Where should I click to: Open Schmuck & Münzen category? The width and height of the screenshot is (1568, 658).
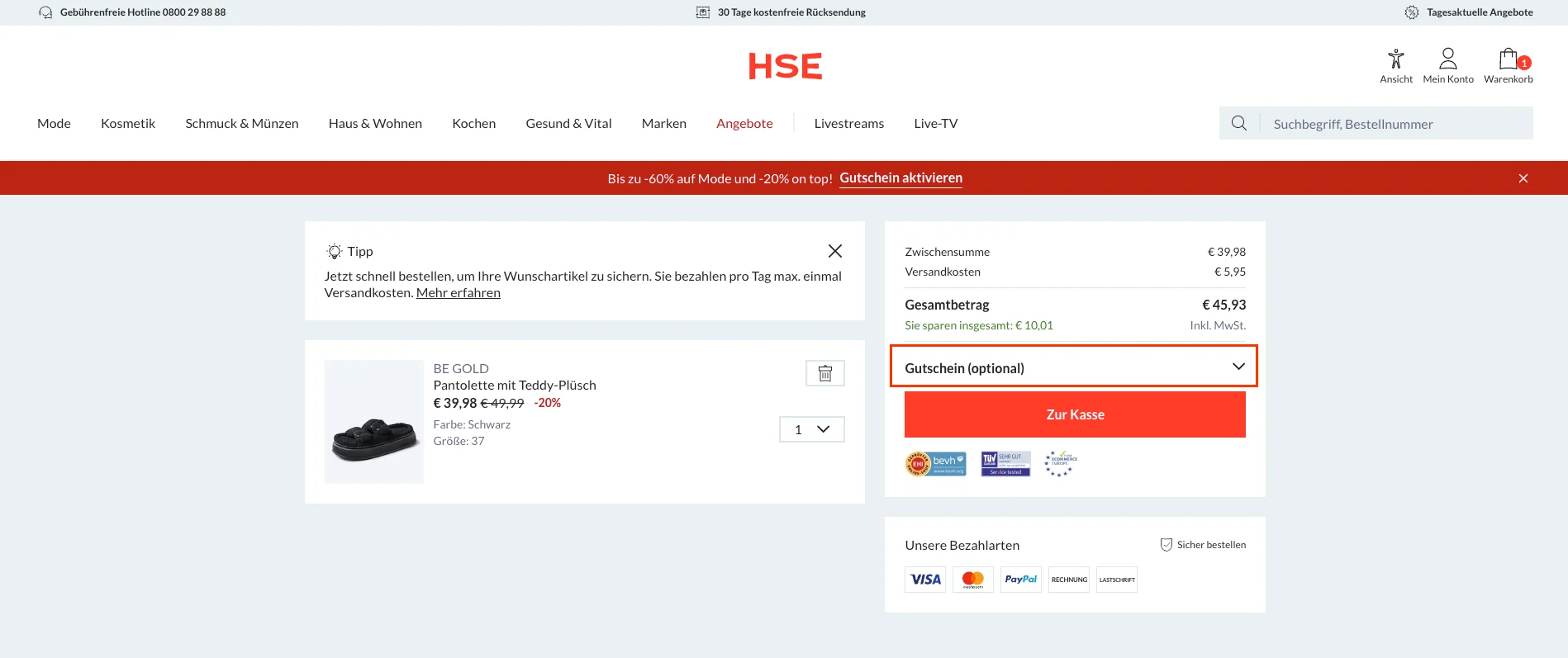pyautogui.click(x=242, y=123)
